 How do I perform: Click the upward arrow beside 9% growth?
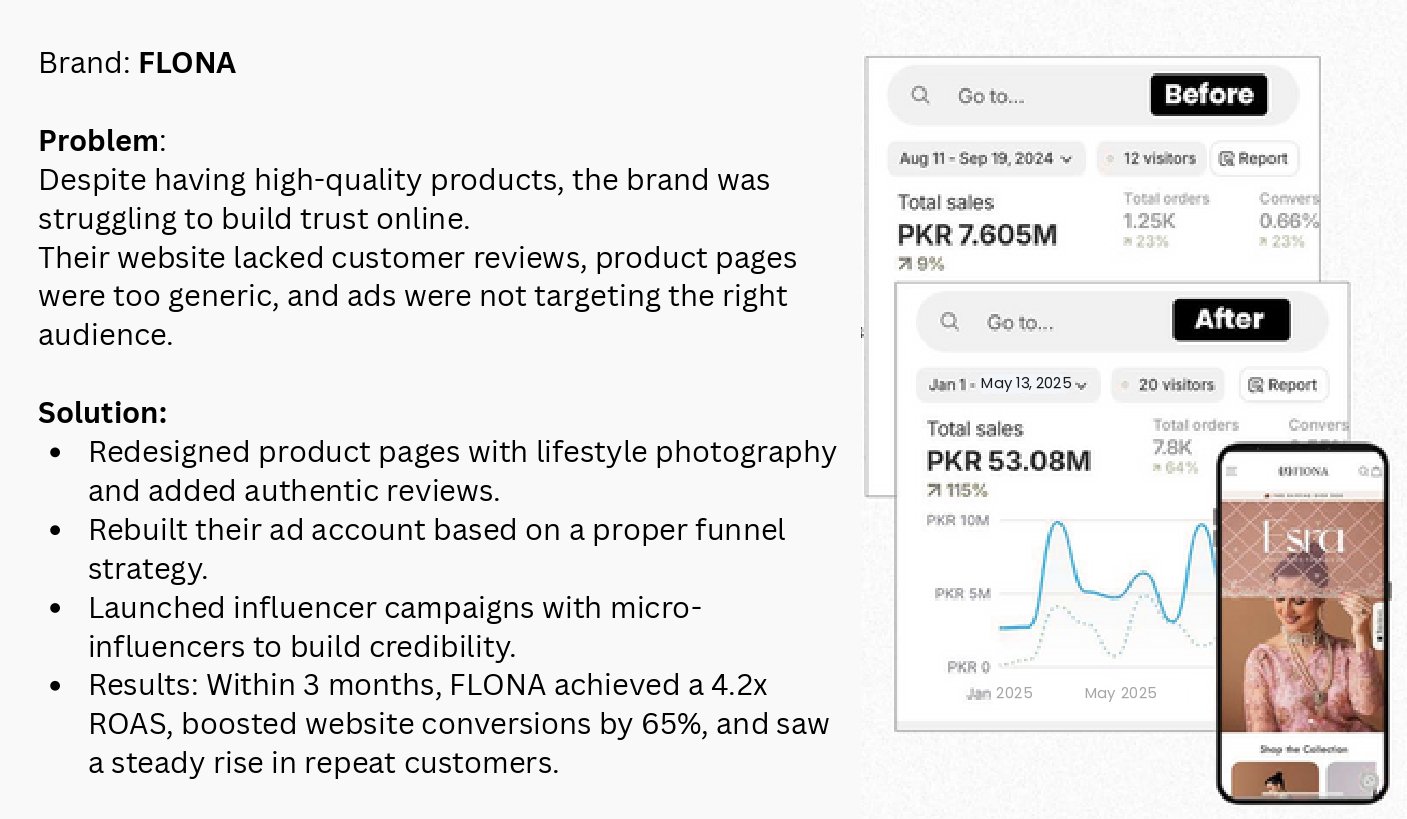click(x=905, y=265)
